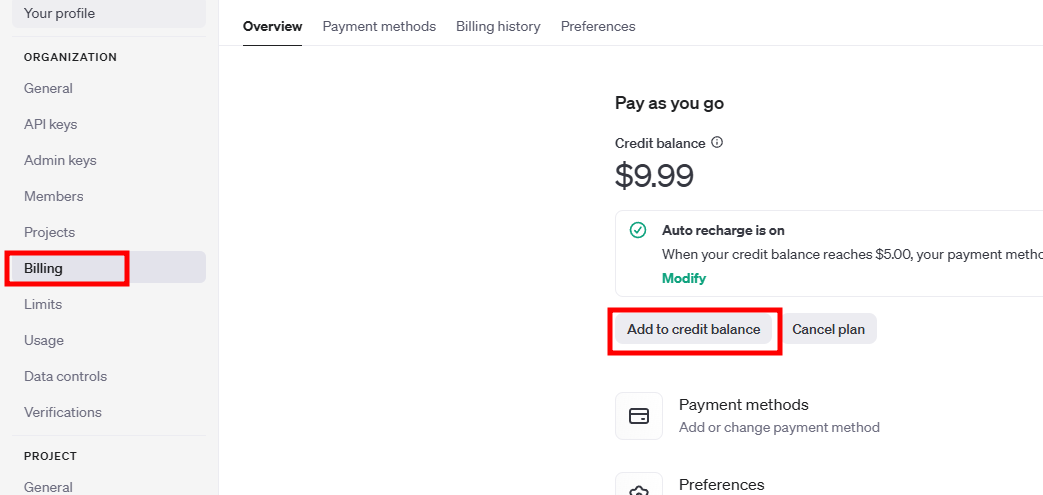This screenshot has height=495, width=1043.
Task: Click the credit balance info icon
Action: (x=717, y=143)
